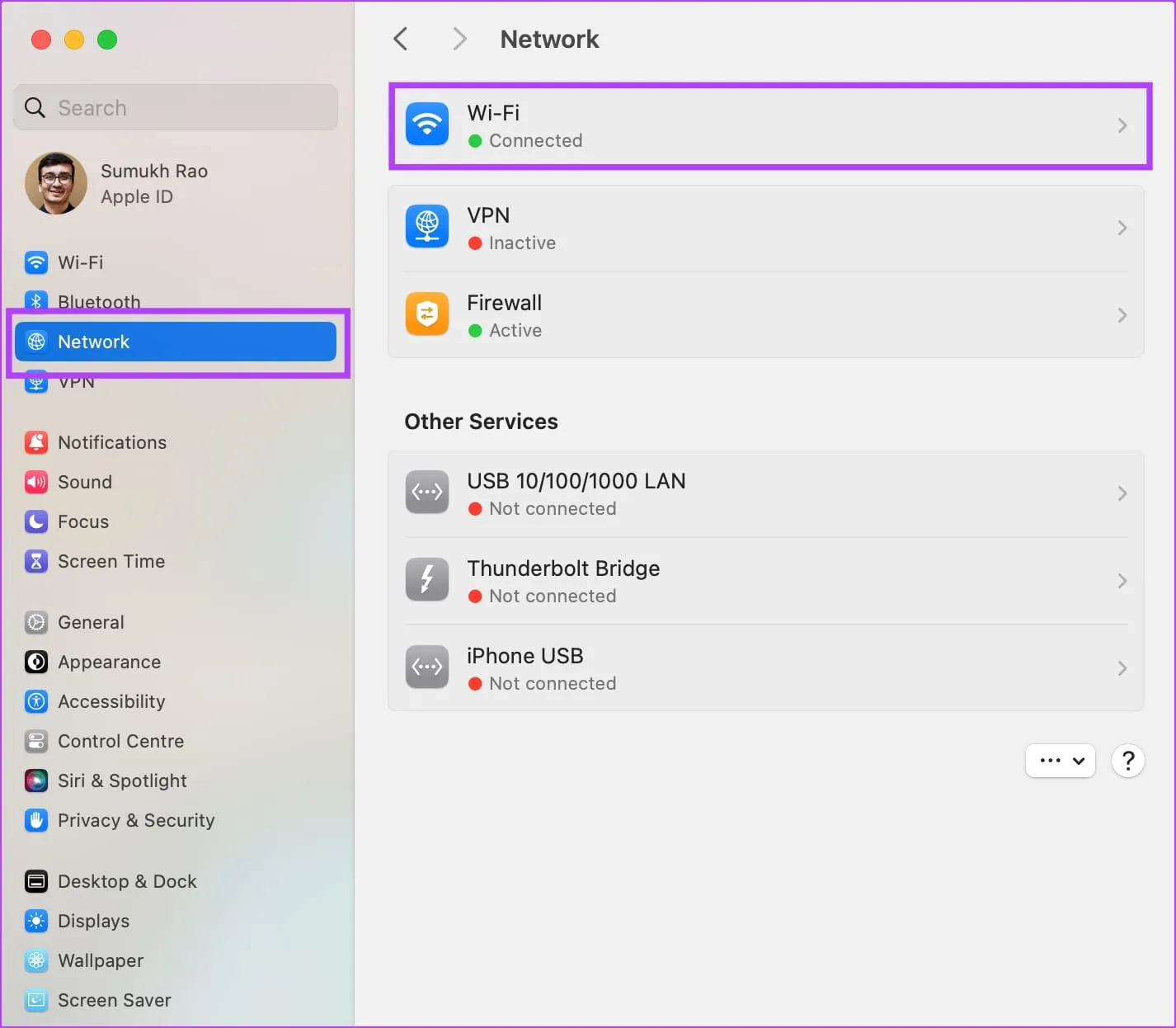Click the Siri & Spotlight icon
This screenshot has height=1028, width=1176.
click(36, 780)
